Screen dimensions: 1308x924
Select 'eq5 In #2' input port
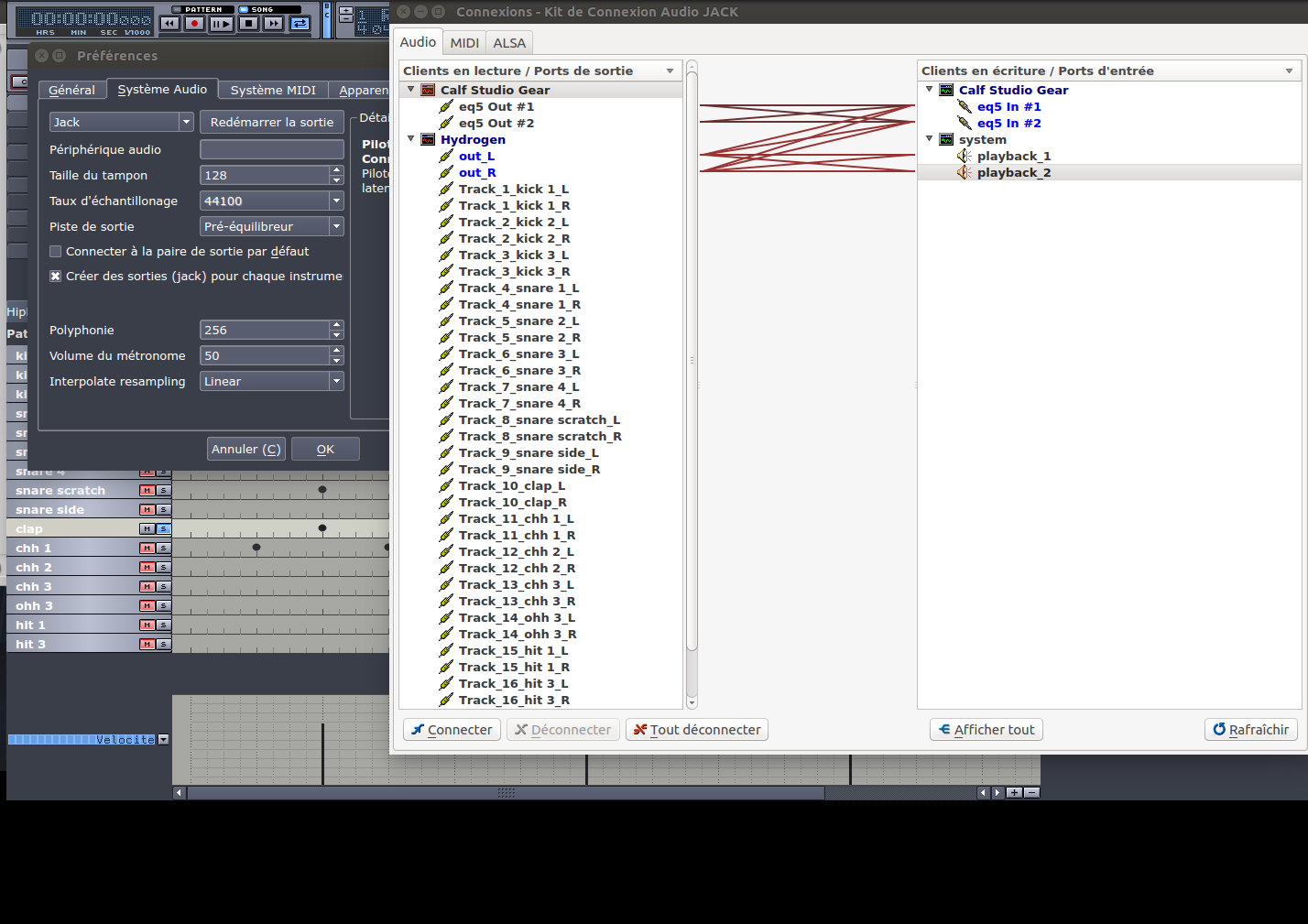(1009, 123)
